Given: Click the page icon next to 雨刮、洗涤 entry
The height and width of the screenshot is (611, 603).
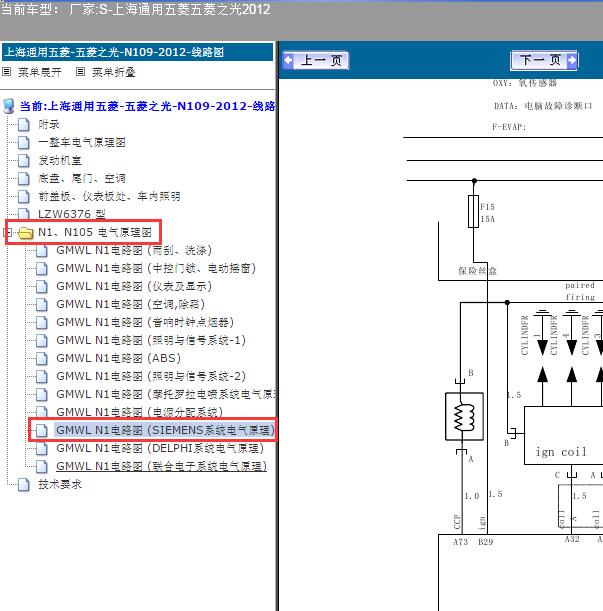Looking at the screenshot, I should (x=42, y=251).
